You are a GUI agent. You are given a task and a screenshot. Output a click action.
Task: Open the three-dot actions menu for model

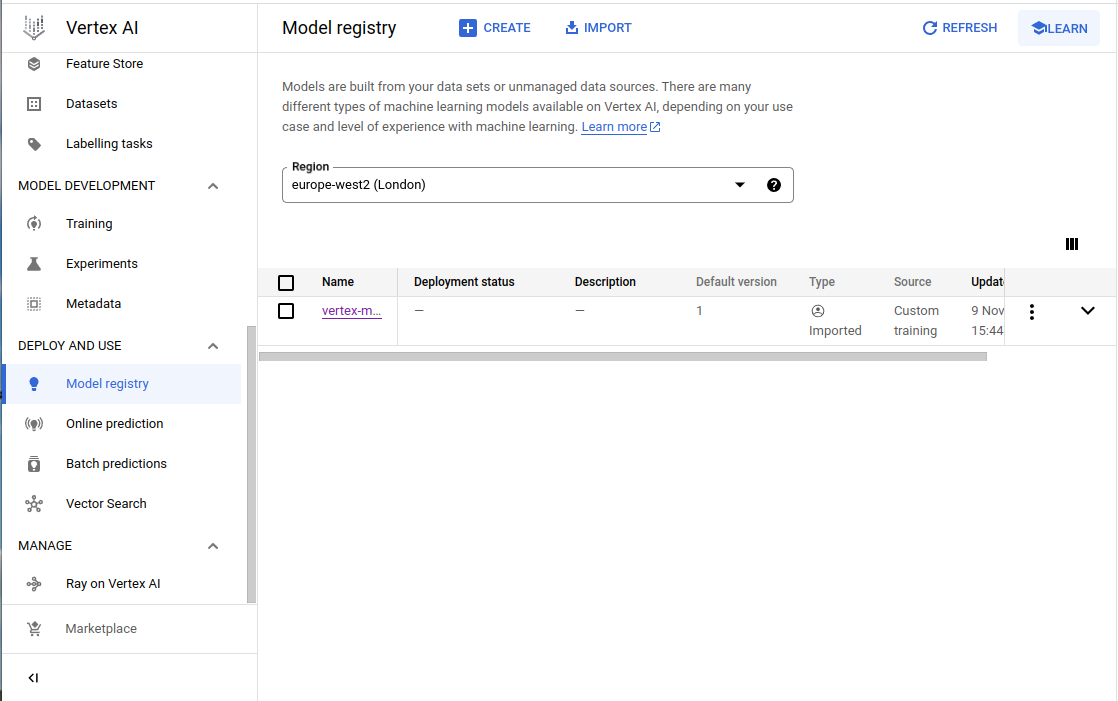tap(1031, 312)
